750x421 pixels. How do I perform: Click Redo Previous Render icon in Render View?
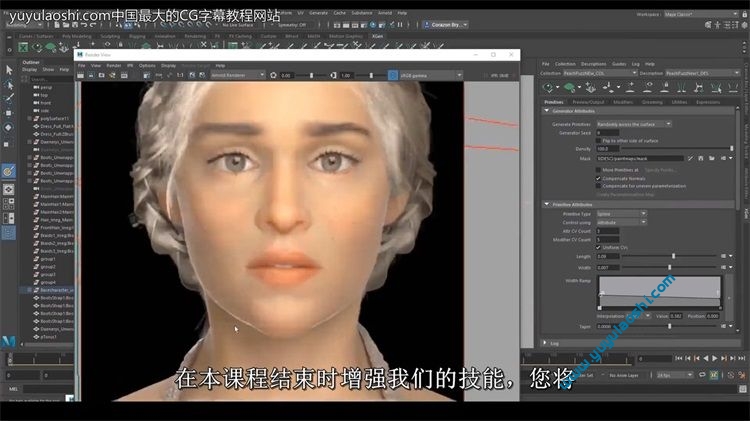pos(80,75)
